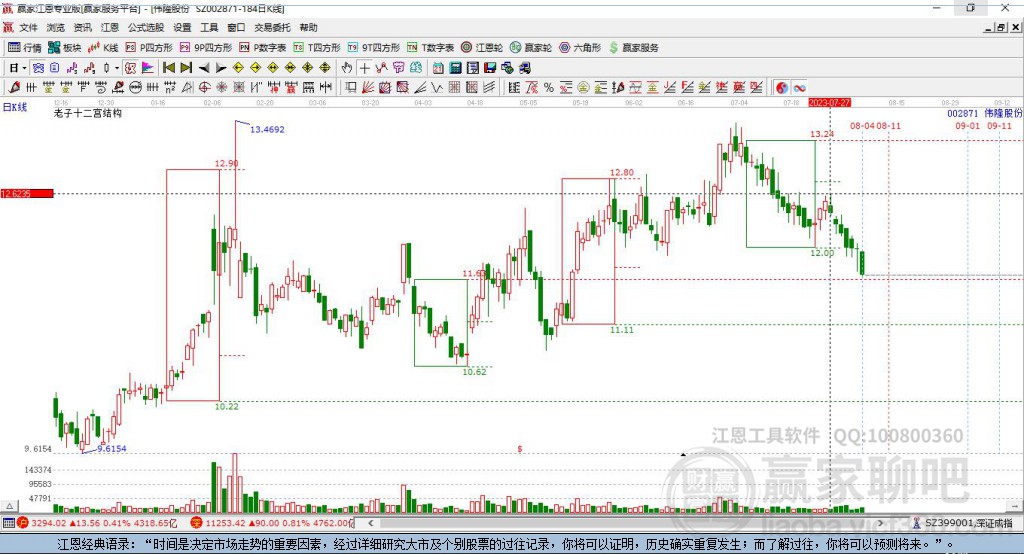Toggle the color flag chart icon
1024x554 pixels.
(x=148, y=68)
